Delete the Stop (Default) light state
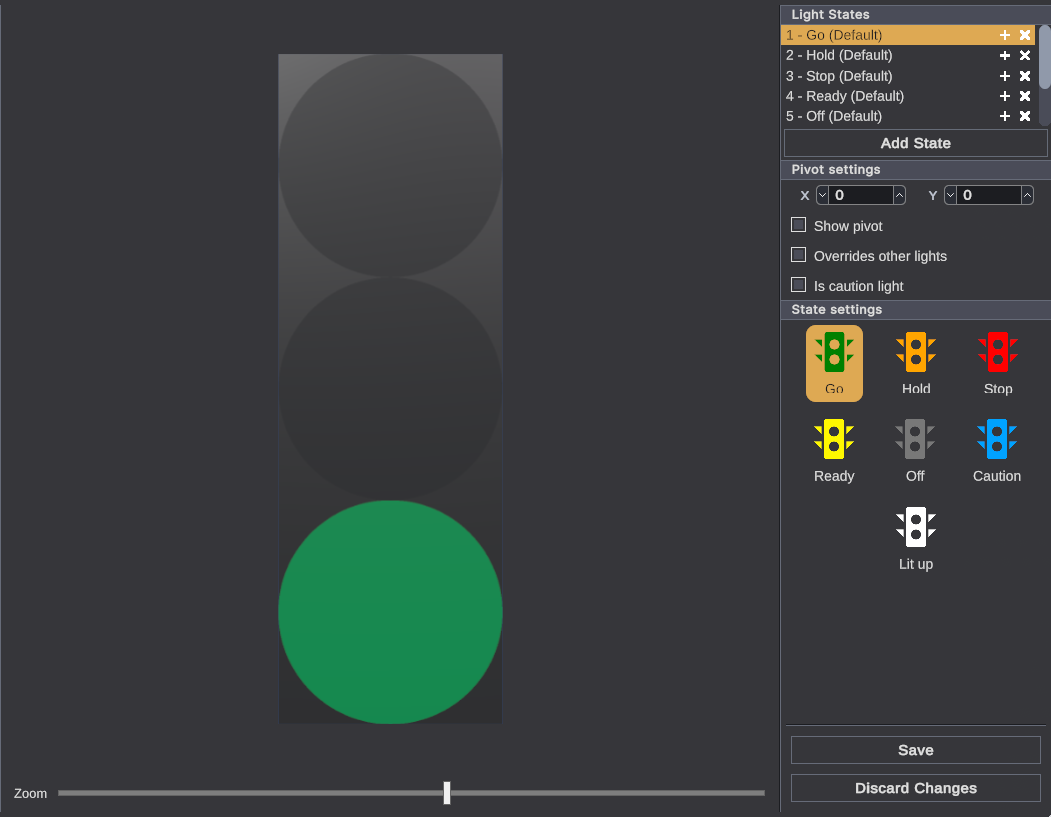Viewport: 1051px width, 817px height. (x=1025, y=76)
